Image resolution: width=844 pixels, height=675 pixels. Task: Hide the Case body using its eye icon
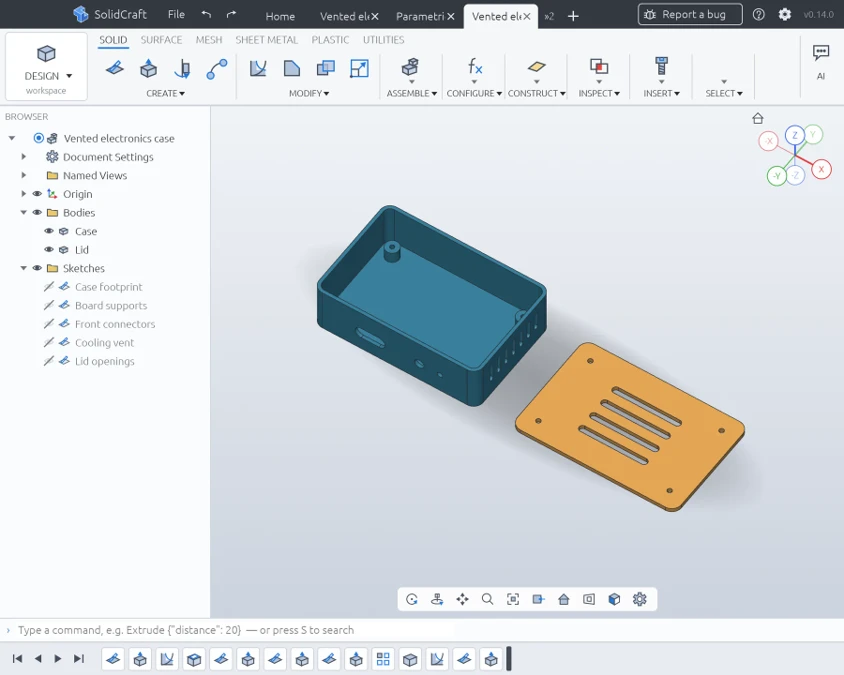pos(49,231)
